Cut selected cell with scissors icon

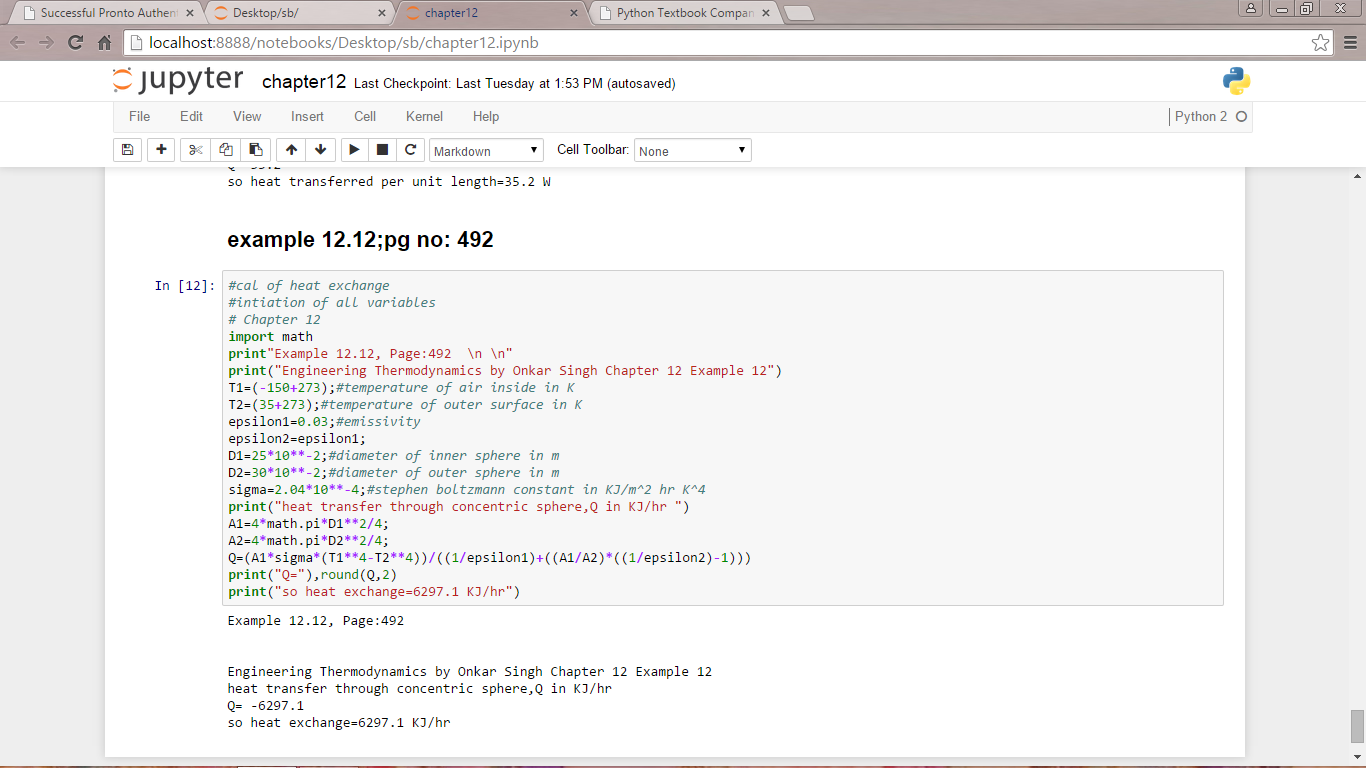(x=195, y=150)
